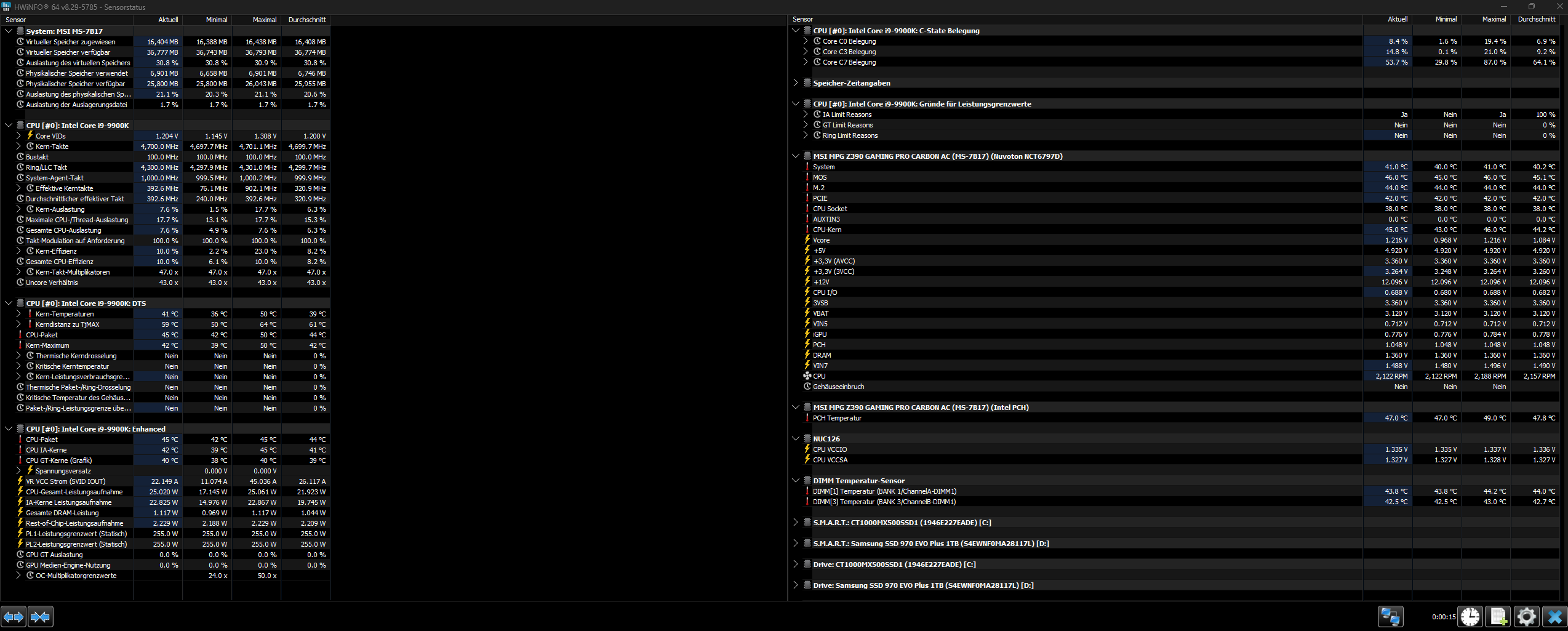The image size is (1568, 631).
Task: Expand the OC-Multiplikatorgrenzwerte row
Action: pos(18,576)
